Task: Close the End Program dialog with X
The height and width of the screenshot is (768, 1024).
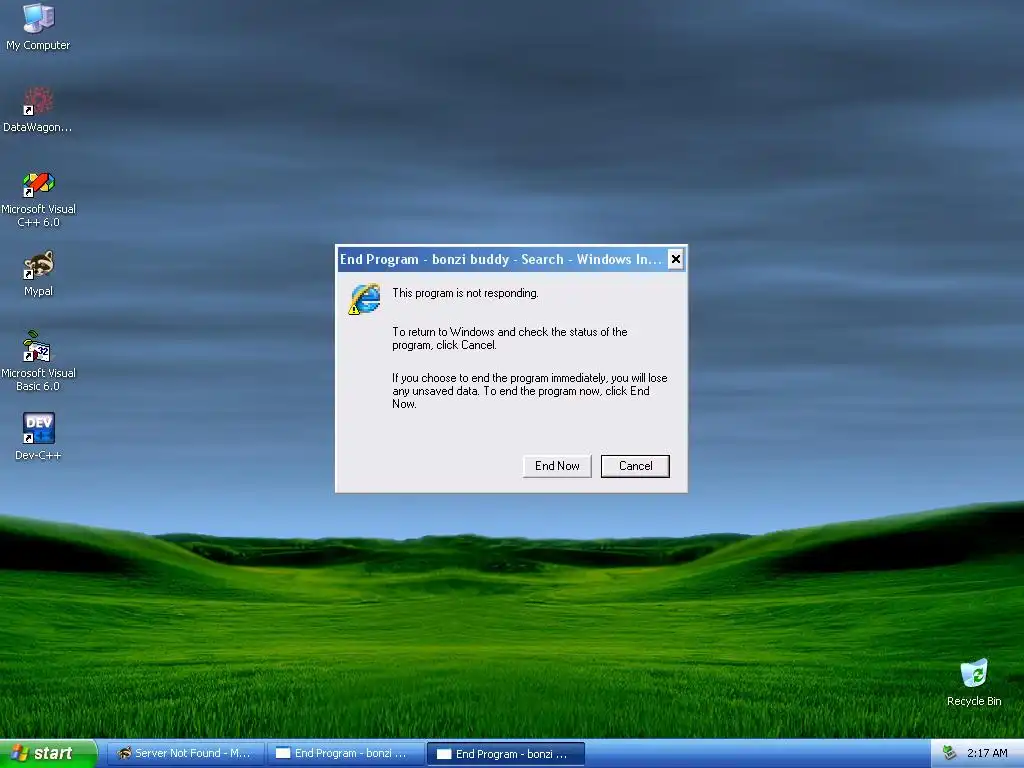Action: tap(676, 259)
